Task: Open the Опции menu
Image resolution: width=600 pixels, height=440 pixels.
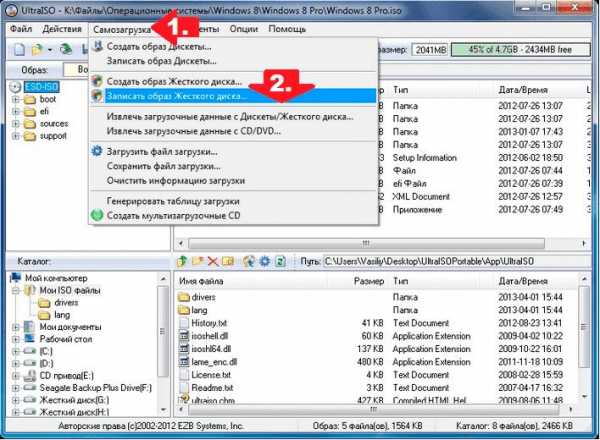Action: point(244,29)
